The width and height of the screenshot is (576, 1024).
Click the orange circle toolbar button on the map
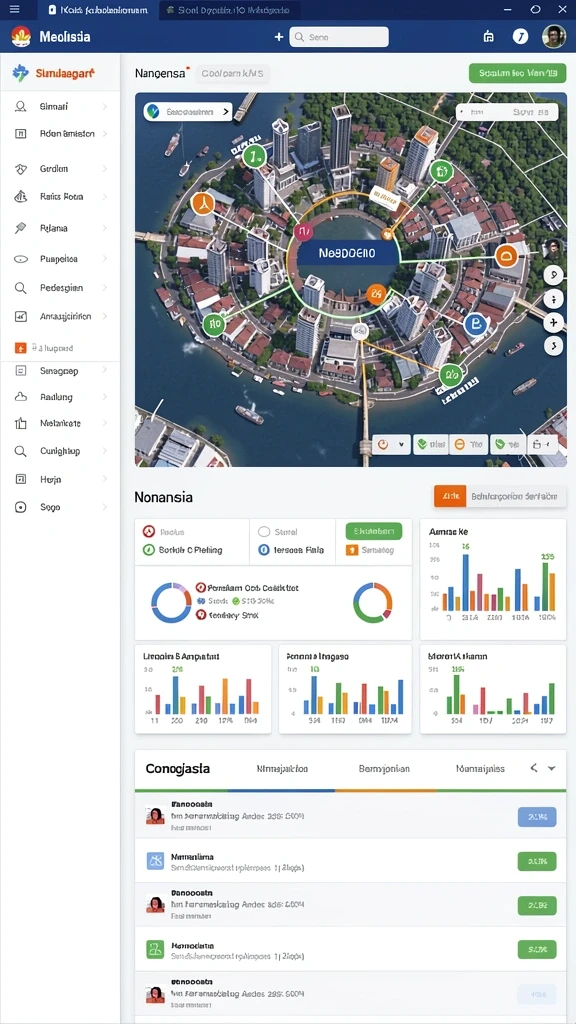click(458, 444)
